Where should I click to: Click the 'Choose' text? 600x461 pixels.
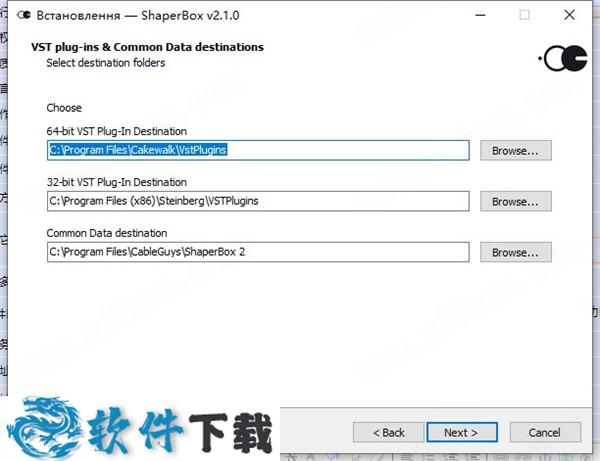click(x=64, y=108)
